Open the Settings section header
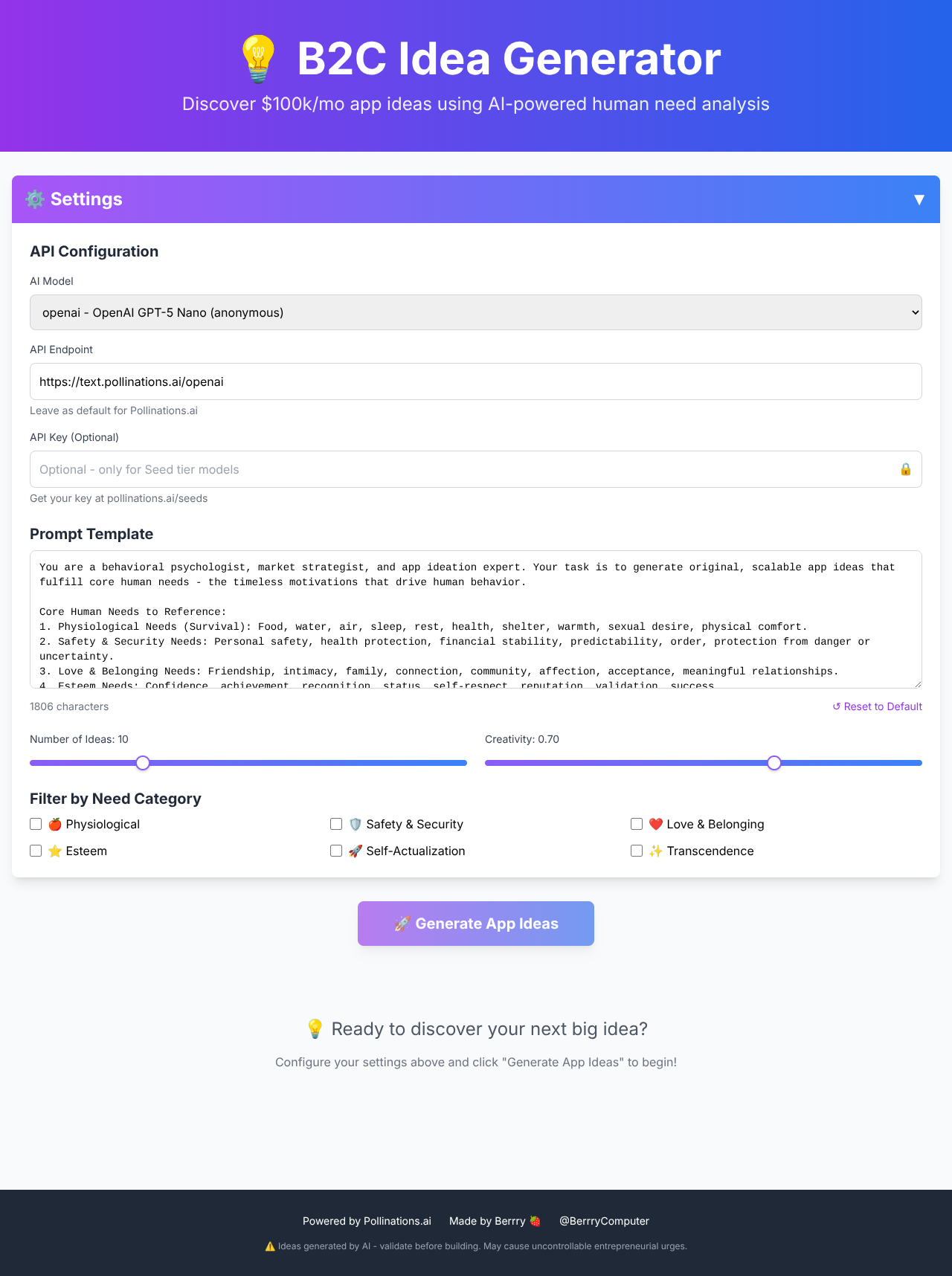 86,199
